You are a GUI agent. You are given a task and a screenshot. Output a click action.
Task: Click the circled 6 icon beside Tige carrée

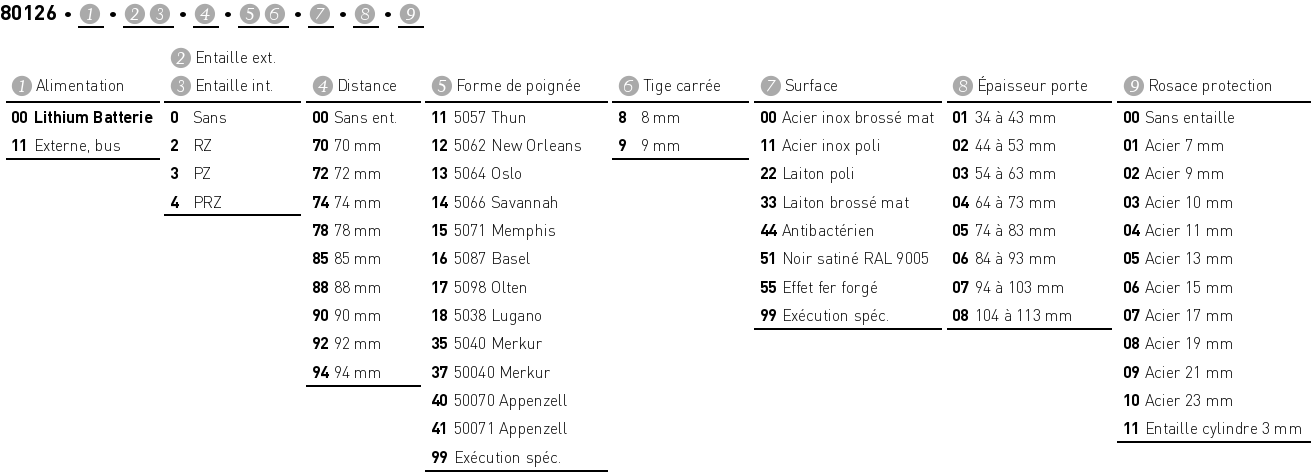[626, 86]
